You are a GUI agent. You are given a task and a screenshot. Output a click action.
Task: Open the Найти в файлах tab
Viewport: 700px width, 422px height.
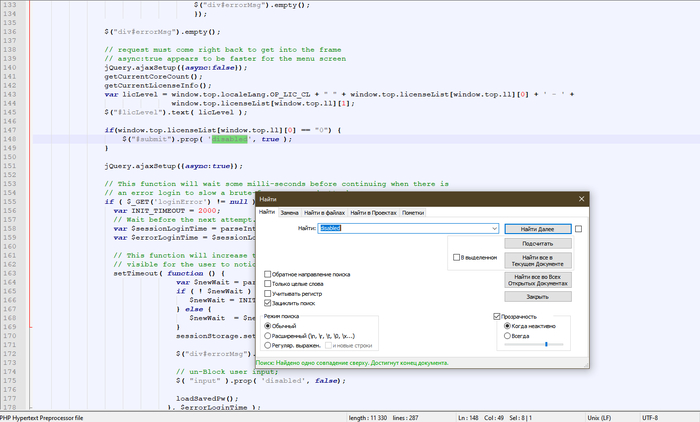(325, 213)
